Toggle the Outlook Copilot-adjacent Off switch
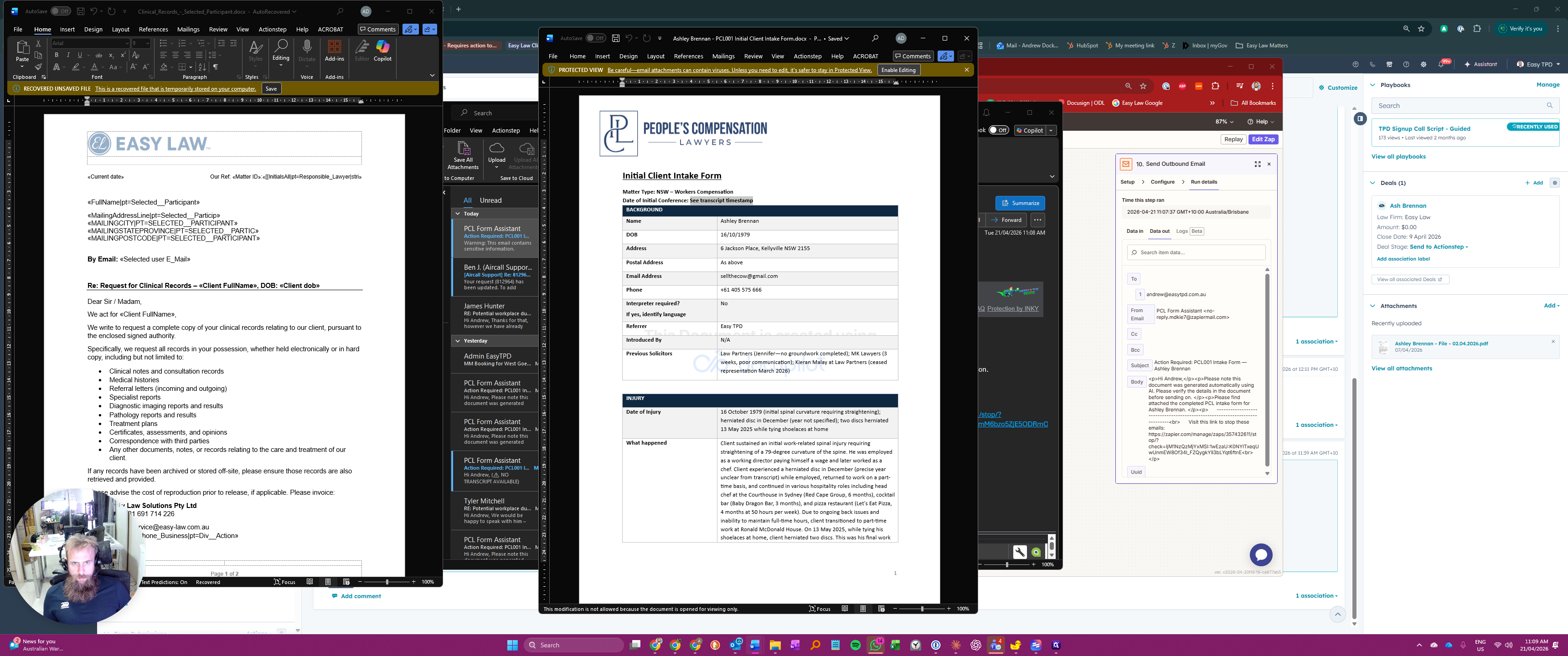This screenshot has width=1568, height=656. (998, 130)
